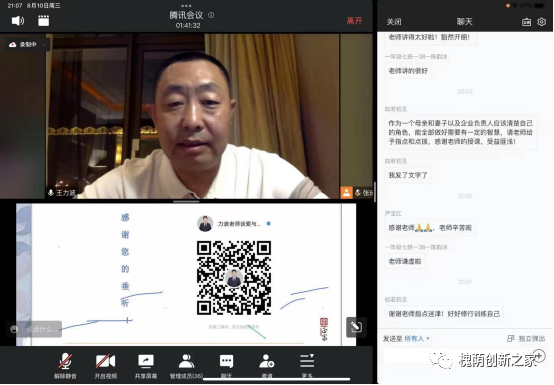
Task: Close the chat panel via 关闭
Action: pos(394,22)
